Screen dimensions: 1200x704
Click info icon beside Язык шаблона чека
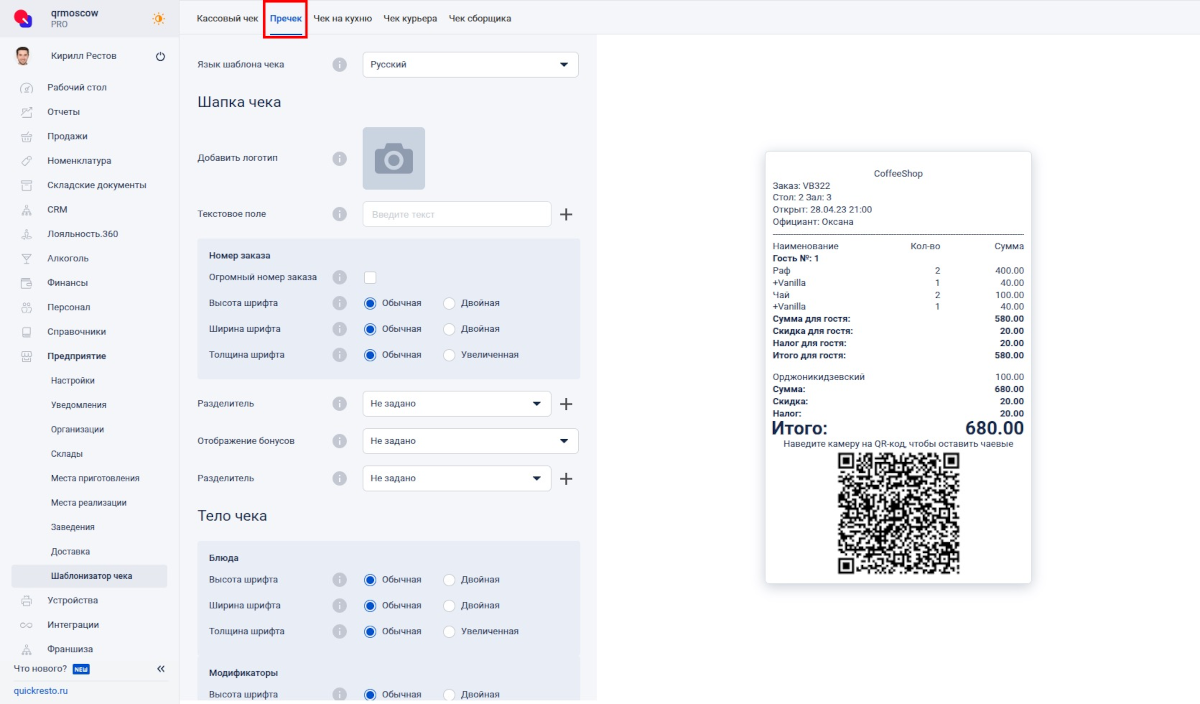point(339,64)
